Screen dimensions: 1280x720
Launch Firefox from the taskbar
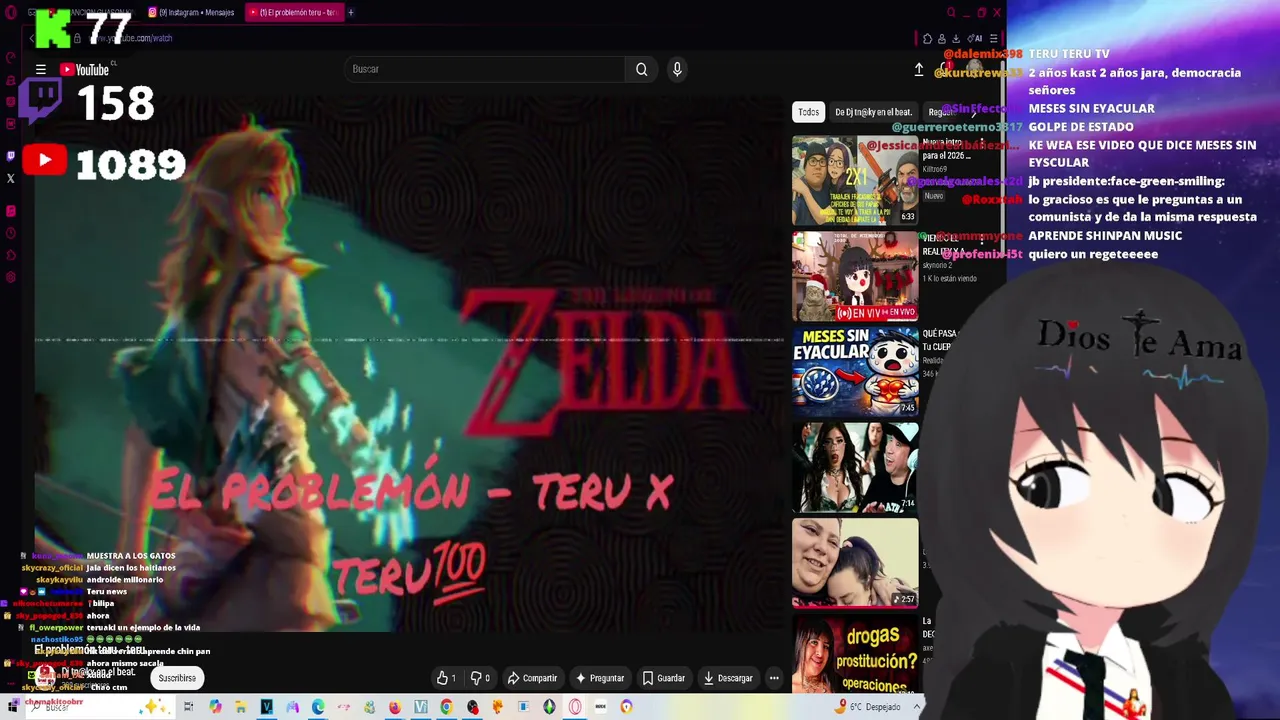coord(395,707)
